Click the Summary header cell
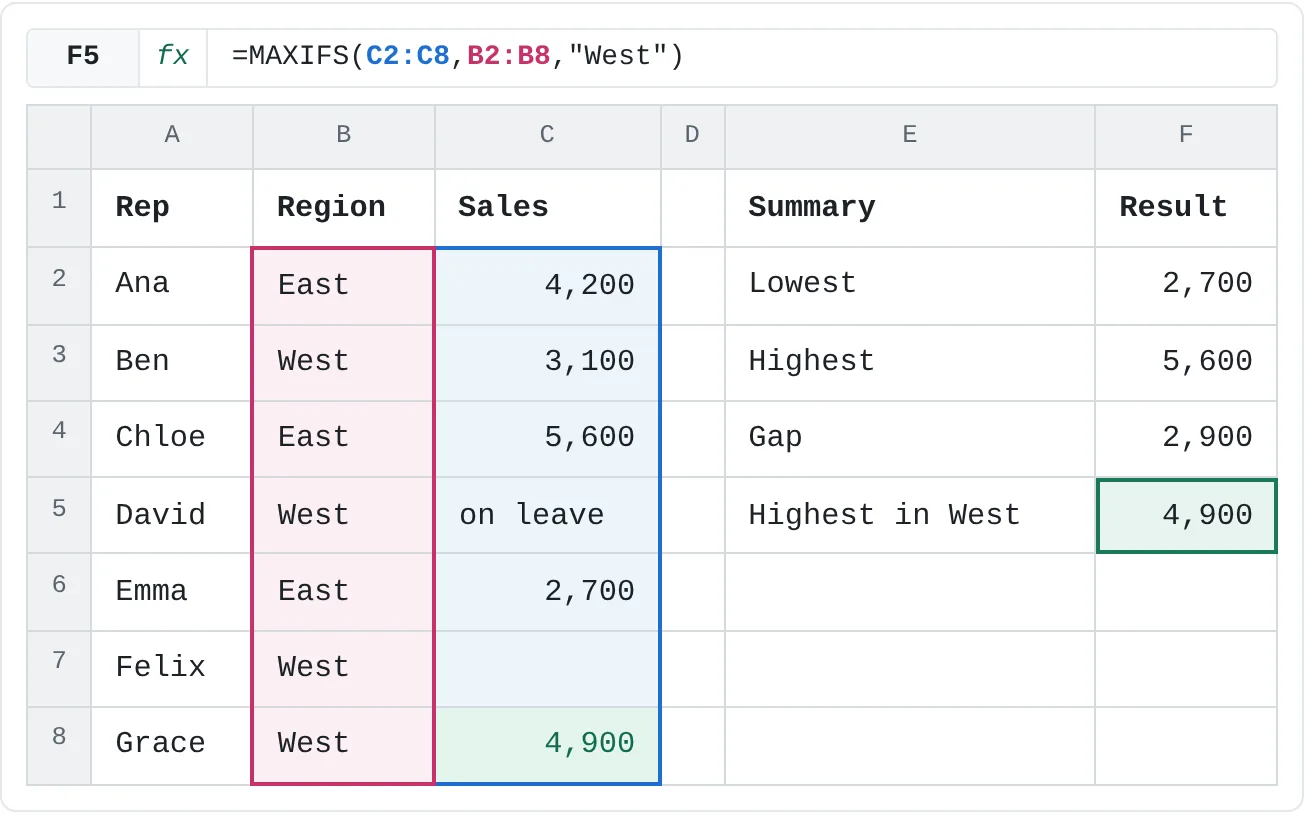 910,208
